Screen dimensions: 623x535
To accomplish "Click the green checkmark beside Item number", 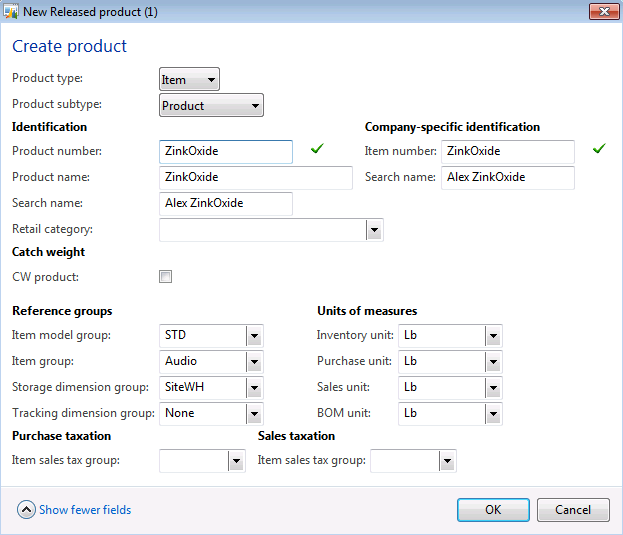I will point(599,150).
